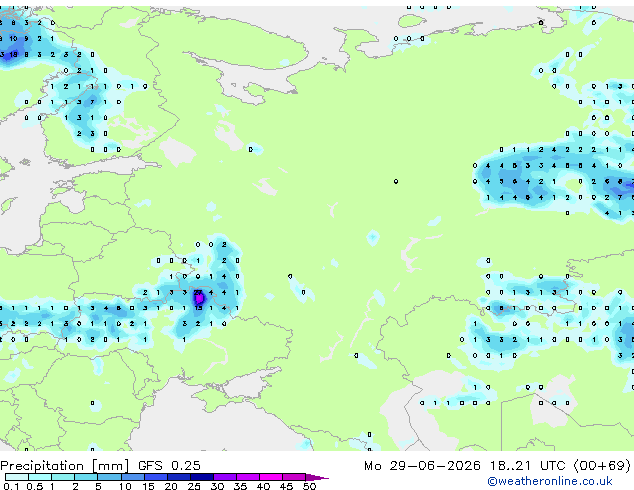Click the legend label '50'

tap(309, 486)
